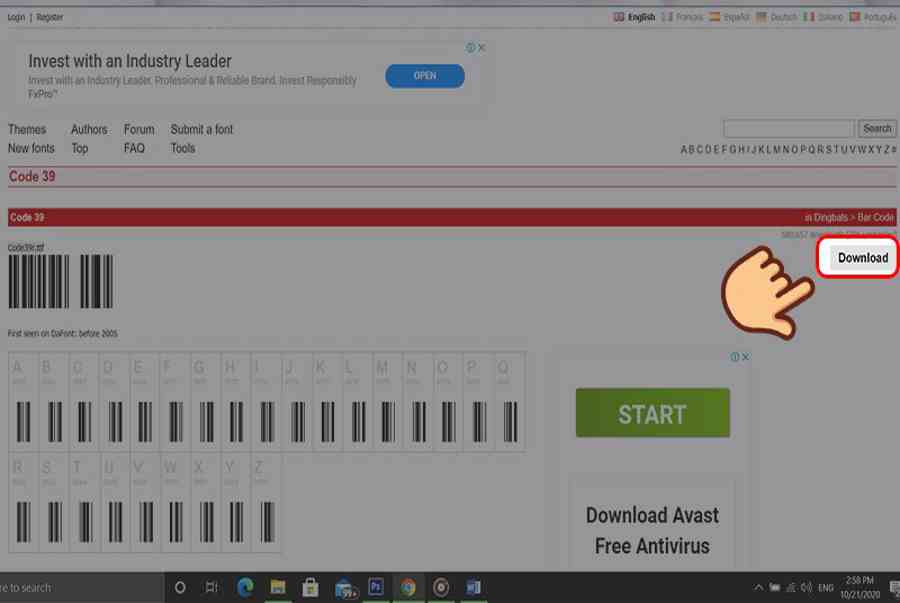
Task: Click the ENG input language indicator
Action: pos(825,588)
